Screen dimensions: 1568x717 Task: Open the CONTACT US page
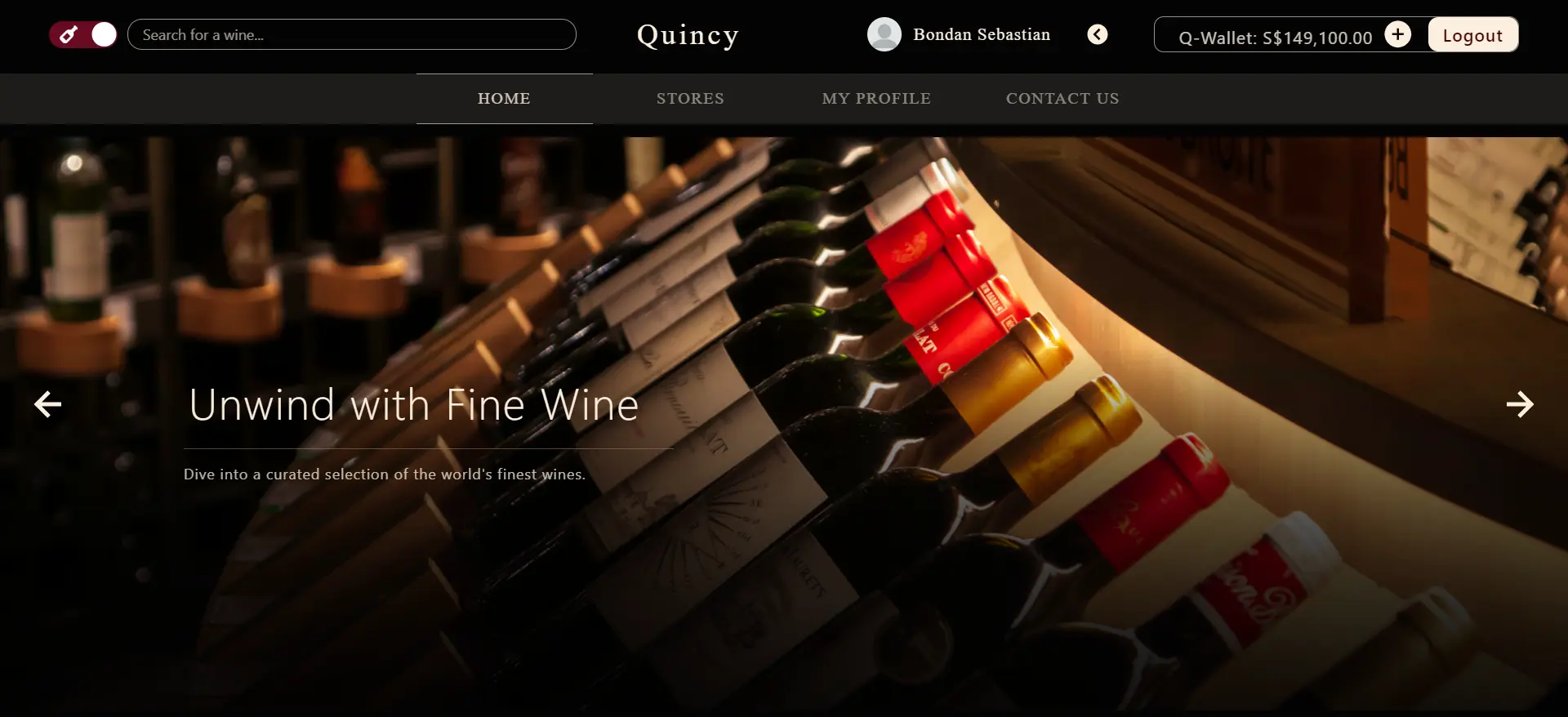pos(1062,99)
